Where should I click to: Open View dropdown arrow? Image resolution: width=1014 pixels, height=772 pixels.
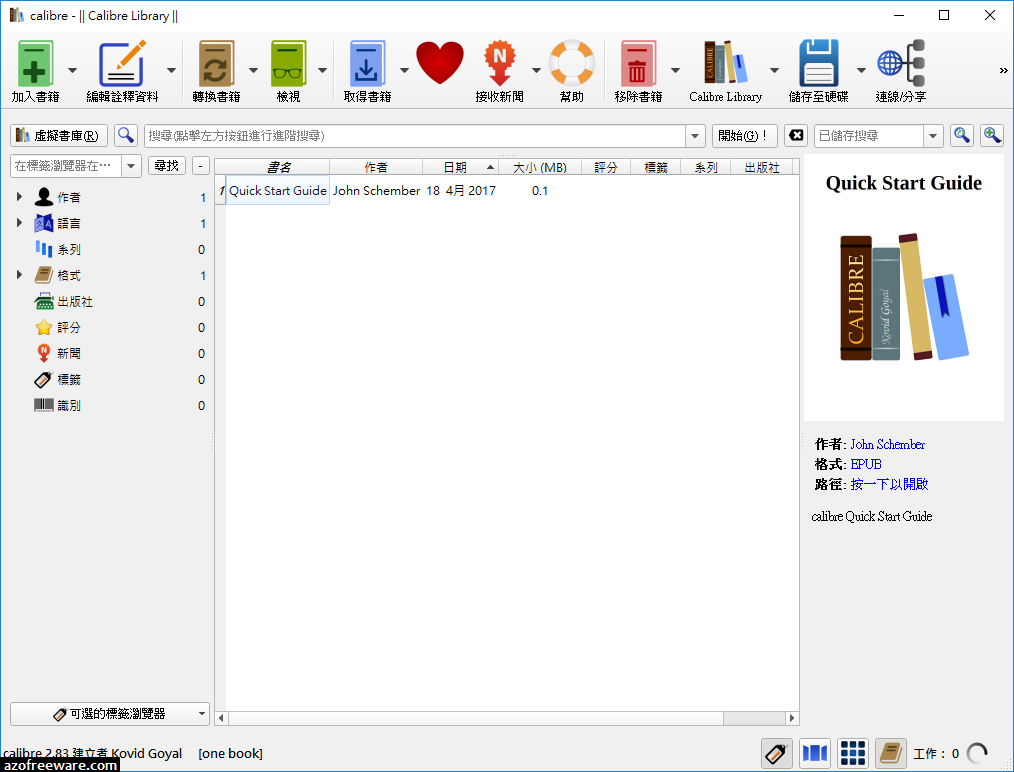[x=322, y=70]
